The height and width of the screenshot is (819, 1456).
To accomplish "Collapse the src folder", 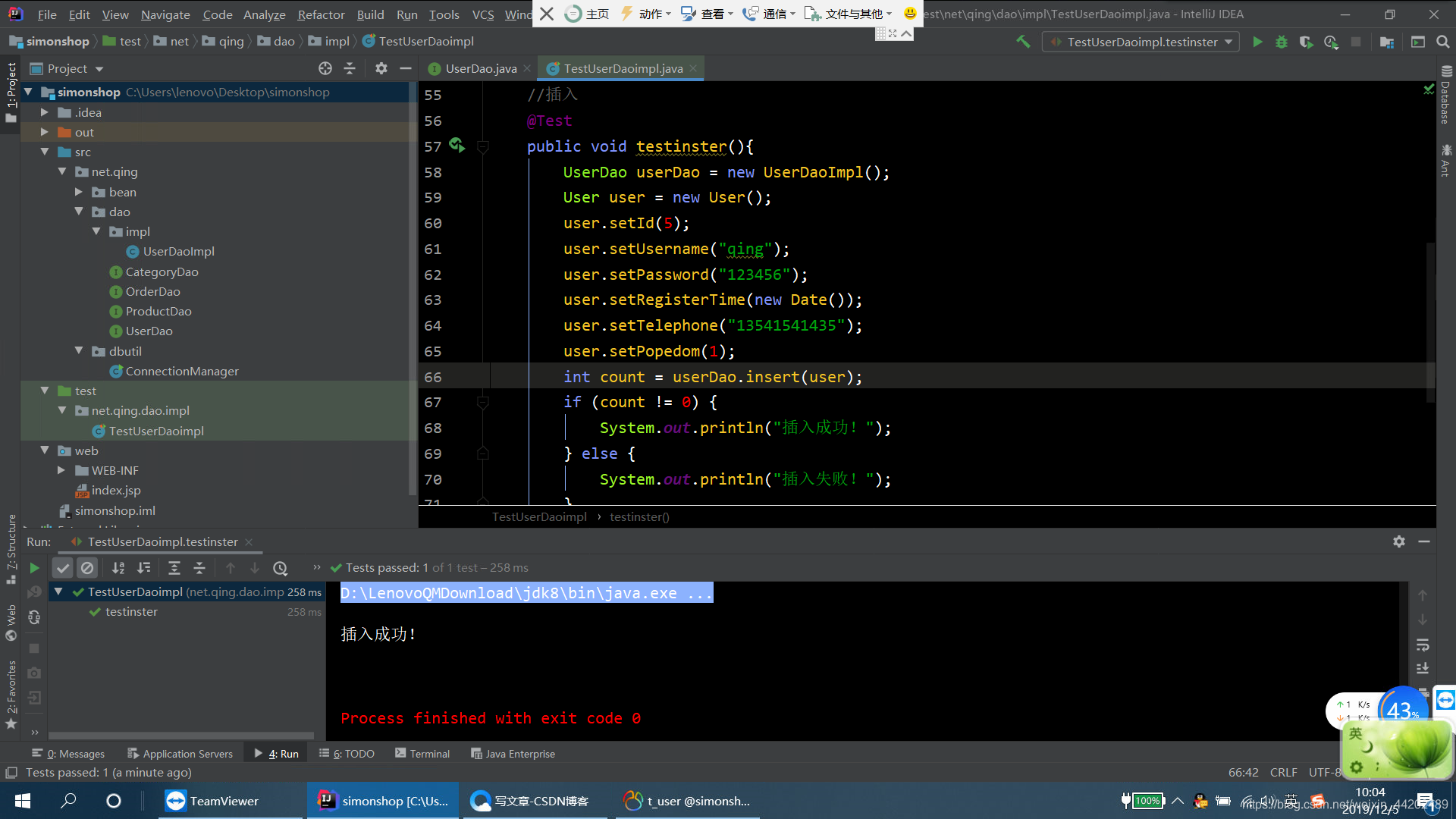I will [x=45, y=152].
